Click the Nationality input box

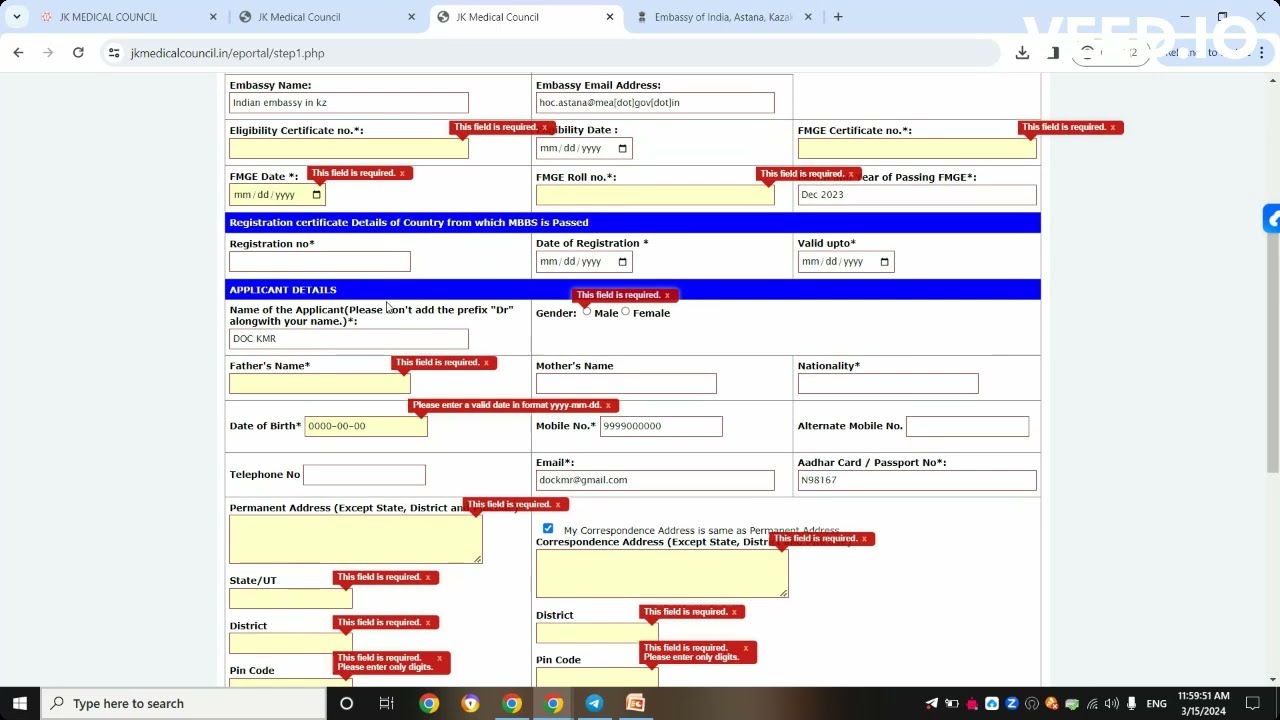coord(888,384)
